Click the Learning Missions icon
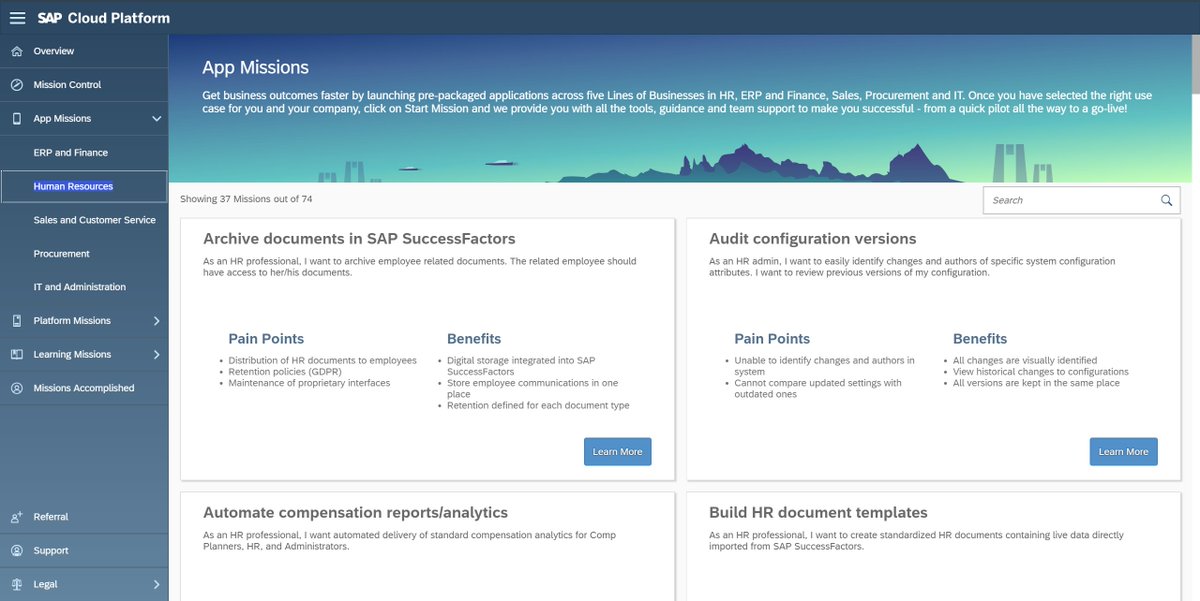The height and width of the screenshot is (601, 1200). (16, 354)
